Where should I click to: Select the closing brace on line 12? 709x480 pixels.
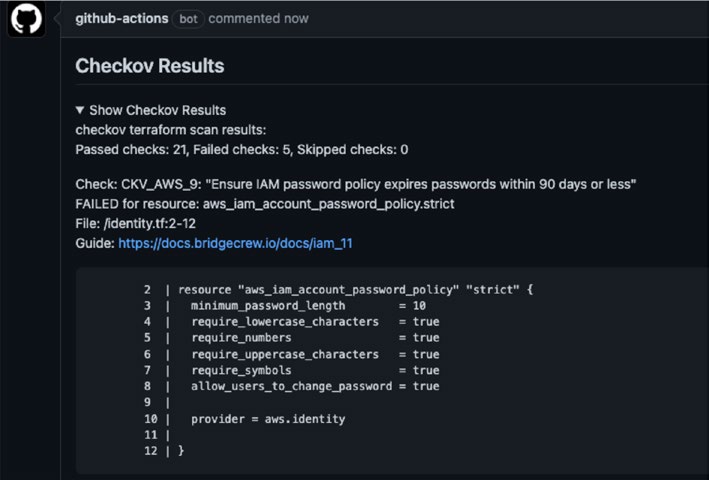tap(181, 451)
